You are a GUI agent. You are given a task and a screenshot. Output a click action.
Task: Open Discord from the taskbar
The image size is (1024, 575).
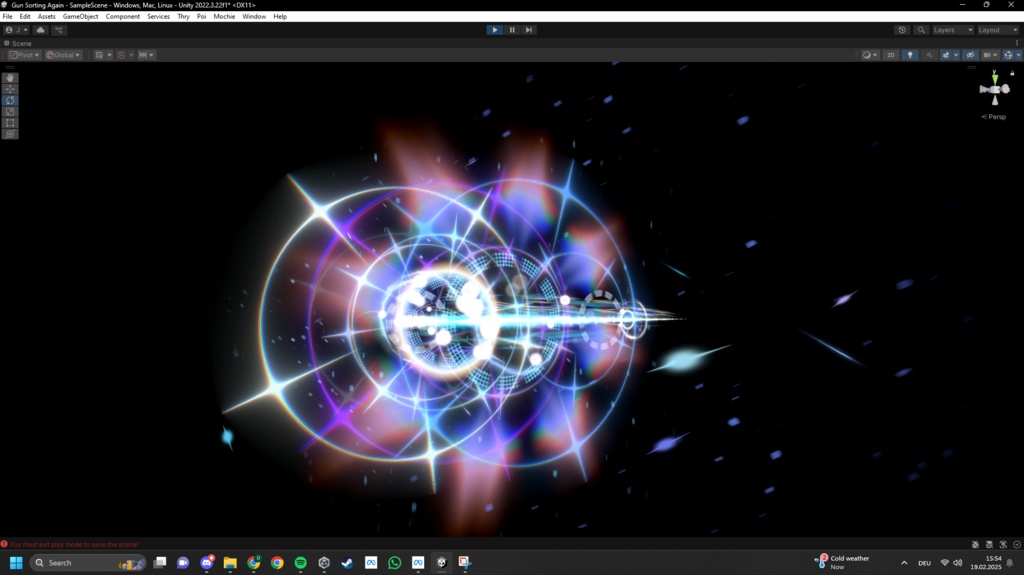[207, 563]
